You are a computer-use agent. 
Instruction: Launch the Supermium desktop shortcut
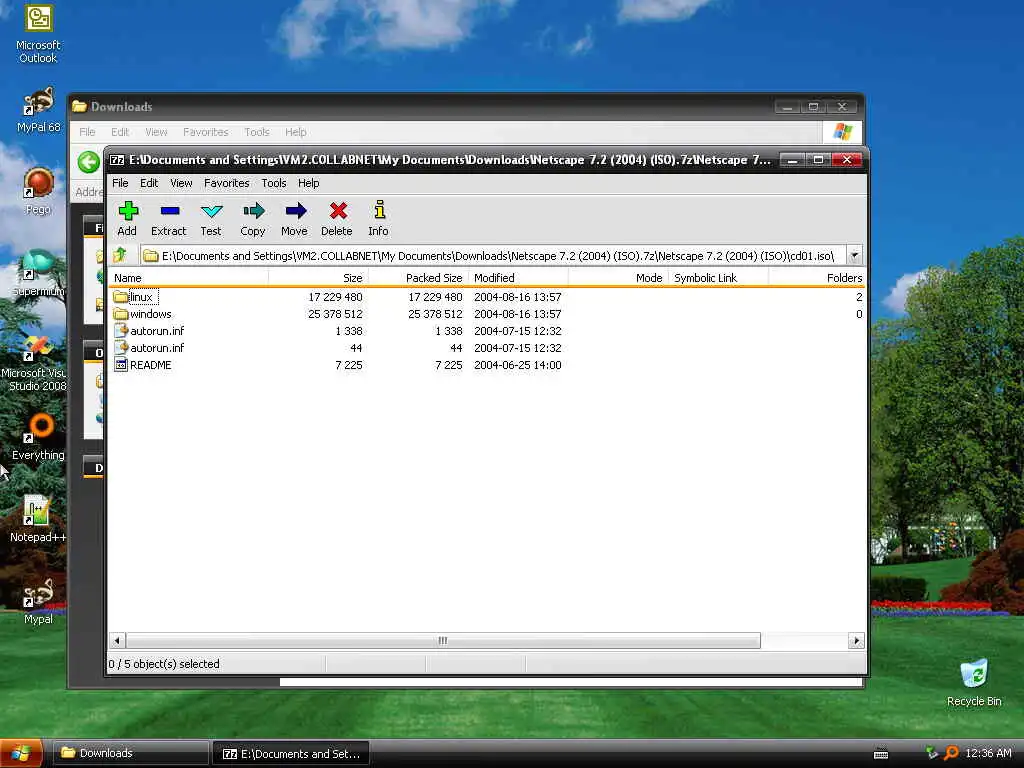pyautogui.click(x=38, y=274)
